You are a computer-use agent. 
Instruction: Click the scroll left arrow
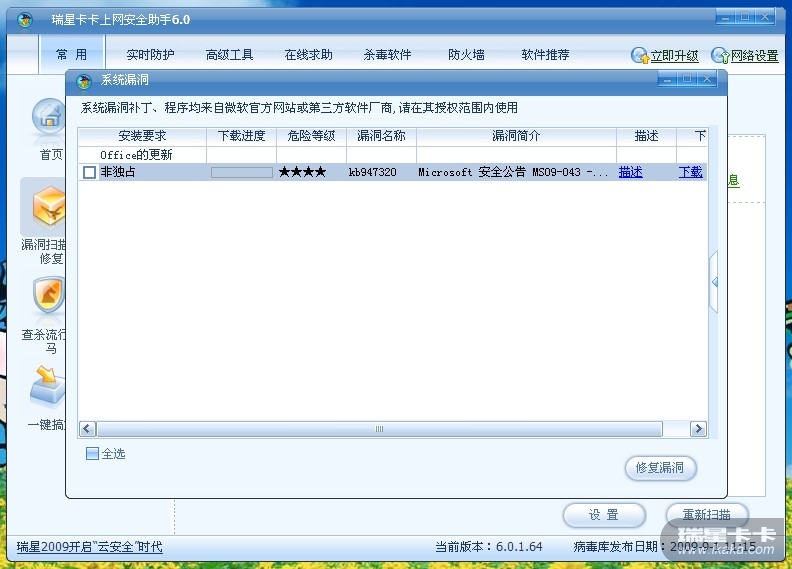coord(87,429)
